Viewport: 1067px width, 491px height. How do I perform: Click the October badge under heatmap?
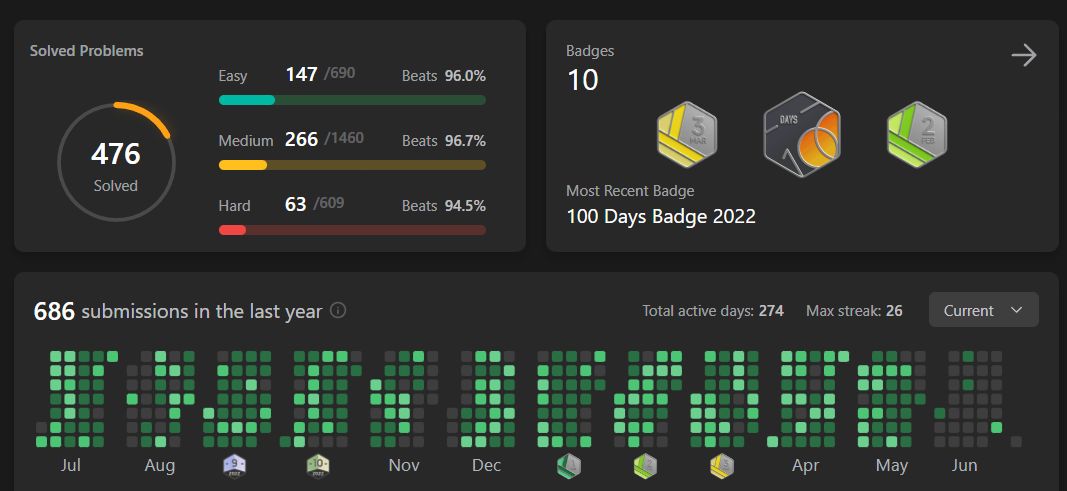[318, 466]
